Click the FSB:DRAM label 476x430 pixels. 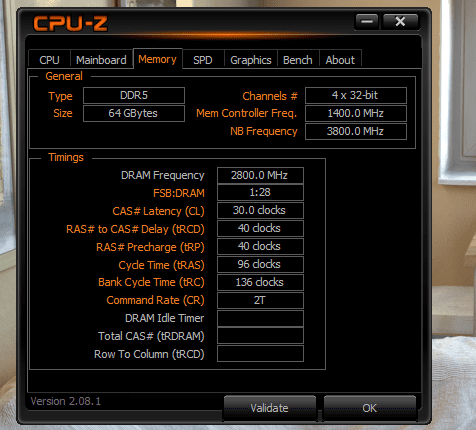point(179,193)
